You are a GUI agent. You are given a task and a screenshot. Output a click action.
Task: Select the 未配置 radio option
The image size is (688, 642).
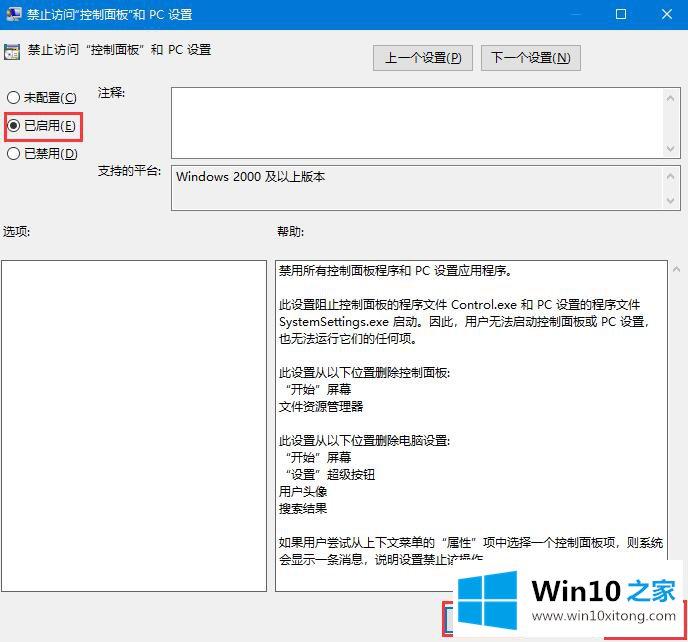tap(13, 98)
